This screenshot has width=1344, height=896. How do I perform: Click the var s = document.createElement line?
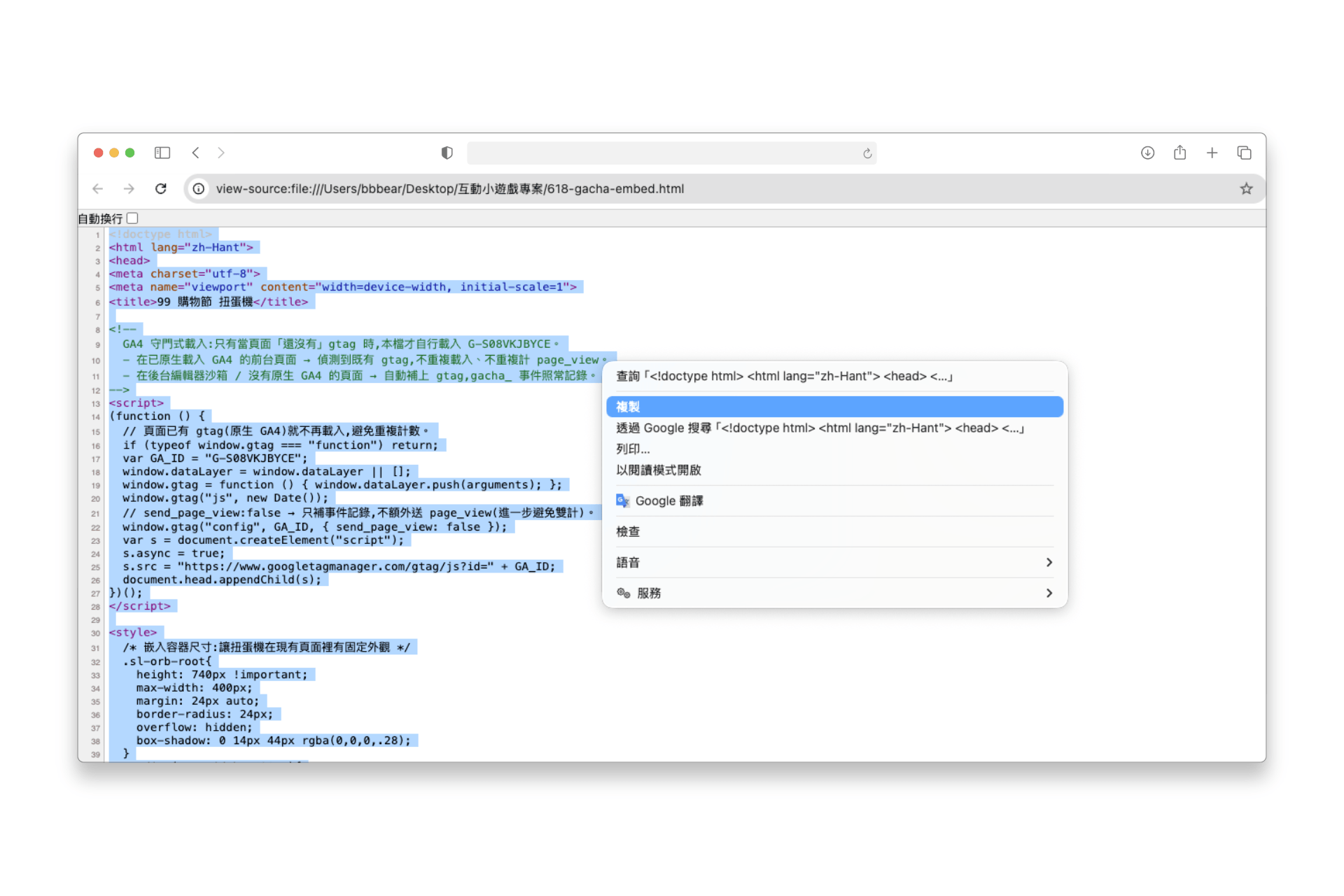coord(263,540)
